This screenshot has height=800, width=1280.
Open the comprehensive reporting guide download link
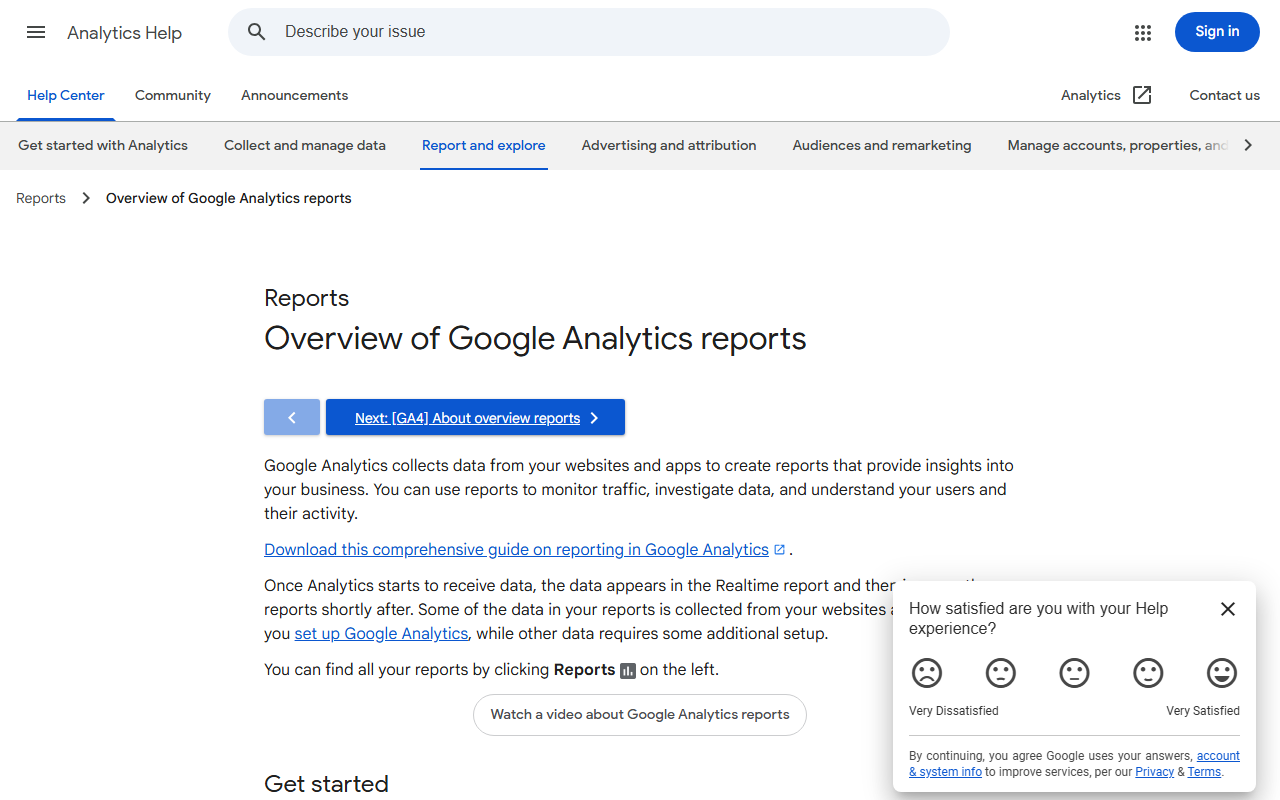pos(516,549)
